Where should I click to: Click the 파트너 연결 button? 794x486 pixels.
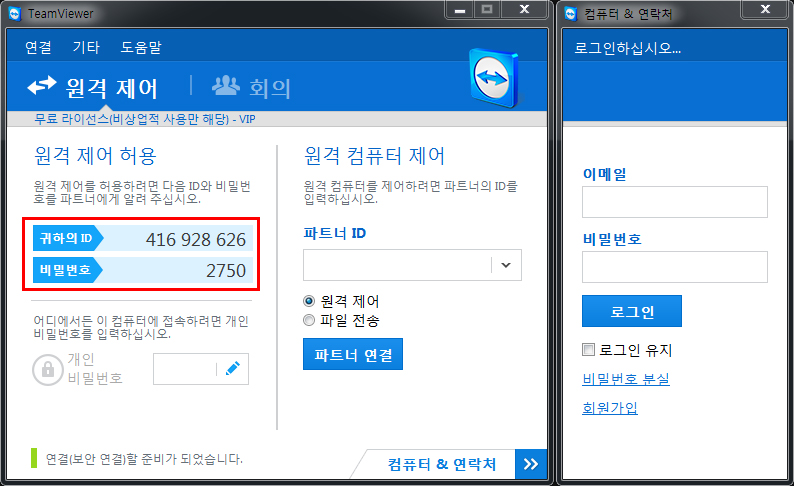[353, 354]
